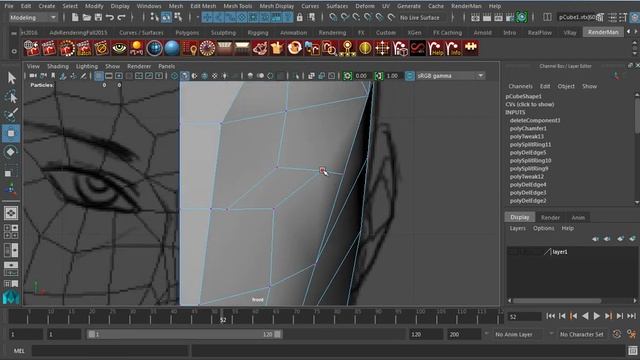Open the Channels menu in Channel Box
The height and width of the screenshot is (360, 640).
point(520,86)
